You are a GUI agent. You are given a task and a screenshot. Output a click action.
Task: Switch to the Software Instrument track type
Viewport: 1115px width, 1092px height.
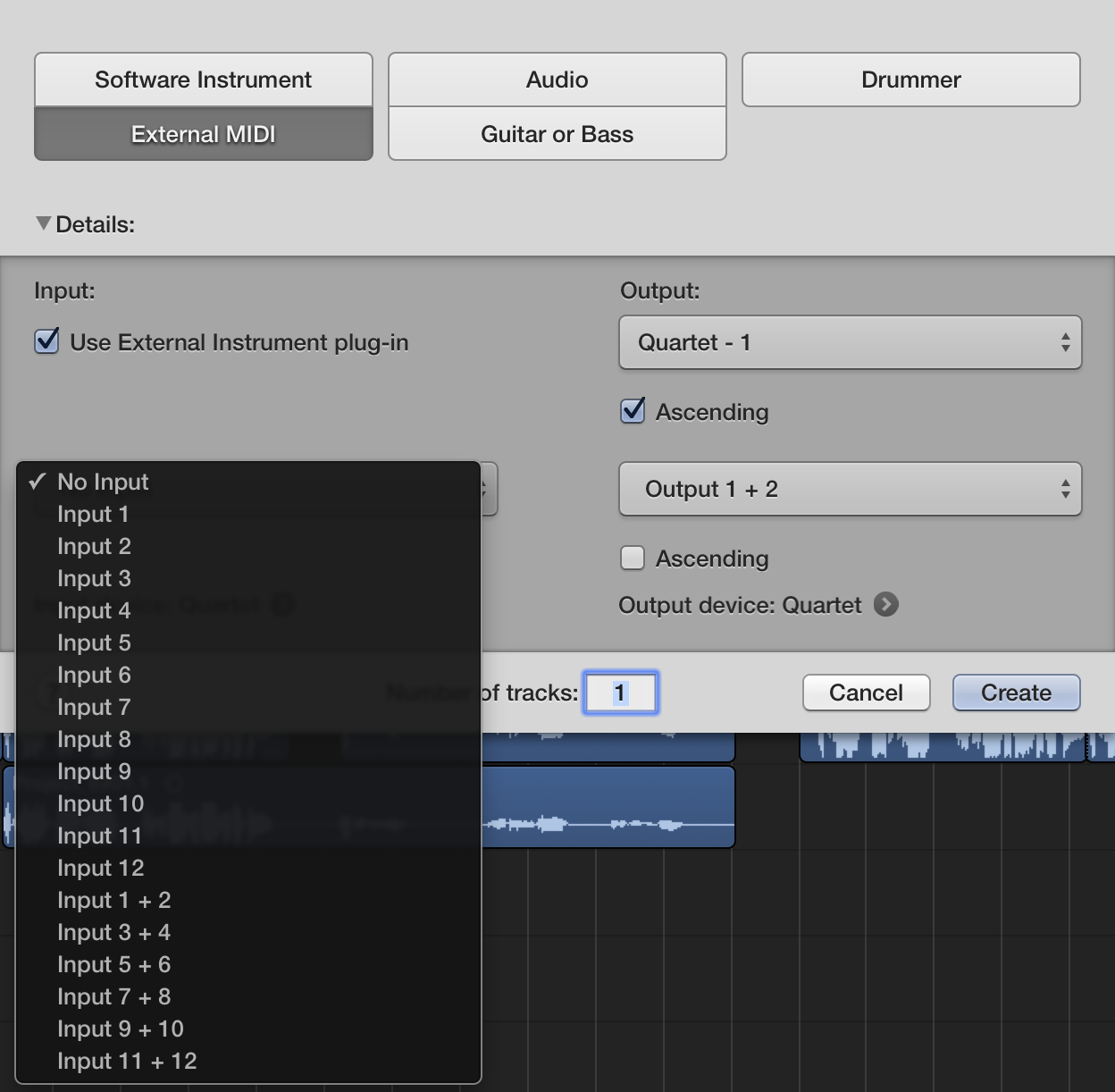(x=202, y=80)
